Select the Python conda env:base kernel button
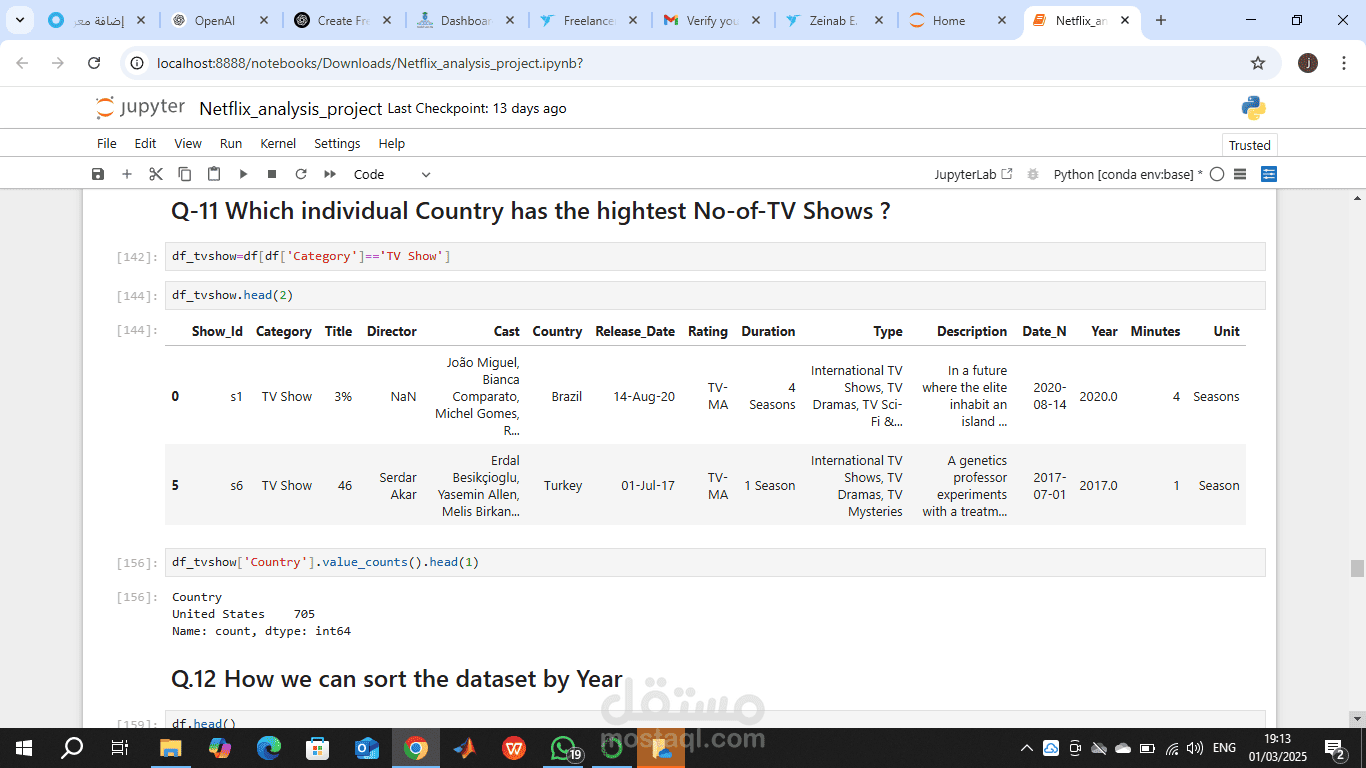This screenshot has width=1366, height=768. tap(1128, 174)
